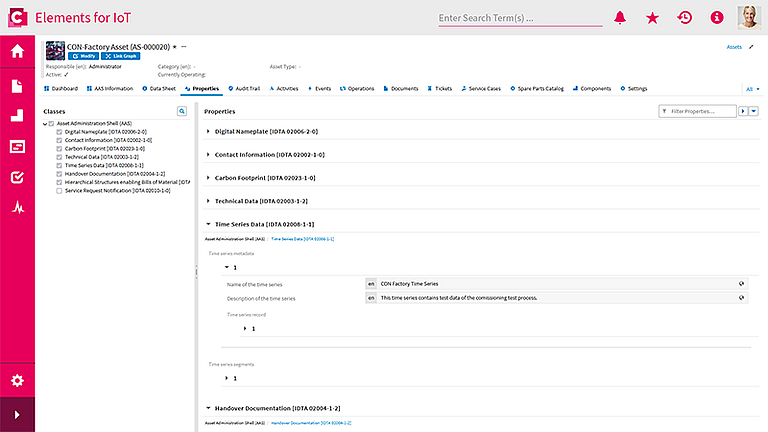
Task: Open sidebar settings gear icon
Action: [17, 381]
